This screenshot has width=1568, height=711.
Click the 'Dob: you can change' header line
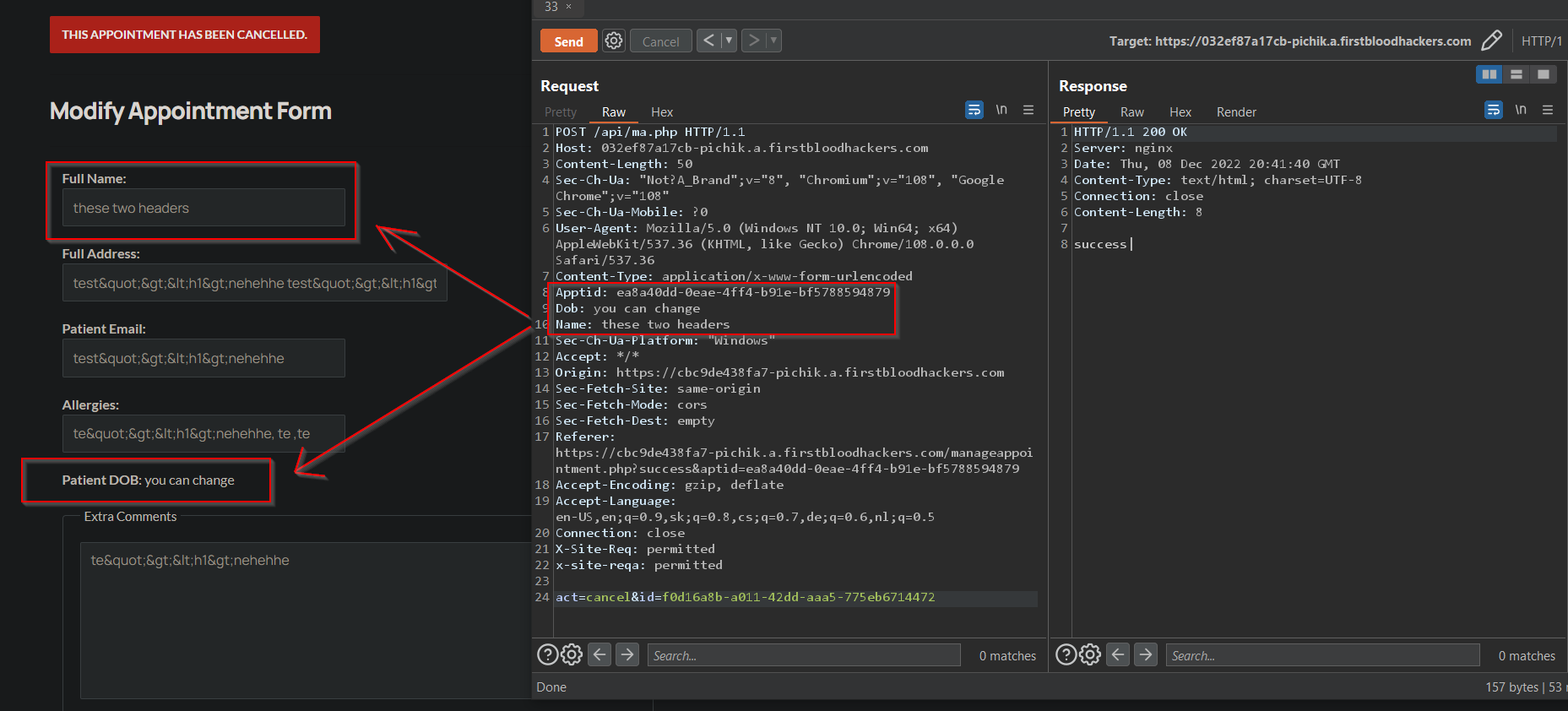627,308
